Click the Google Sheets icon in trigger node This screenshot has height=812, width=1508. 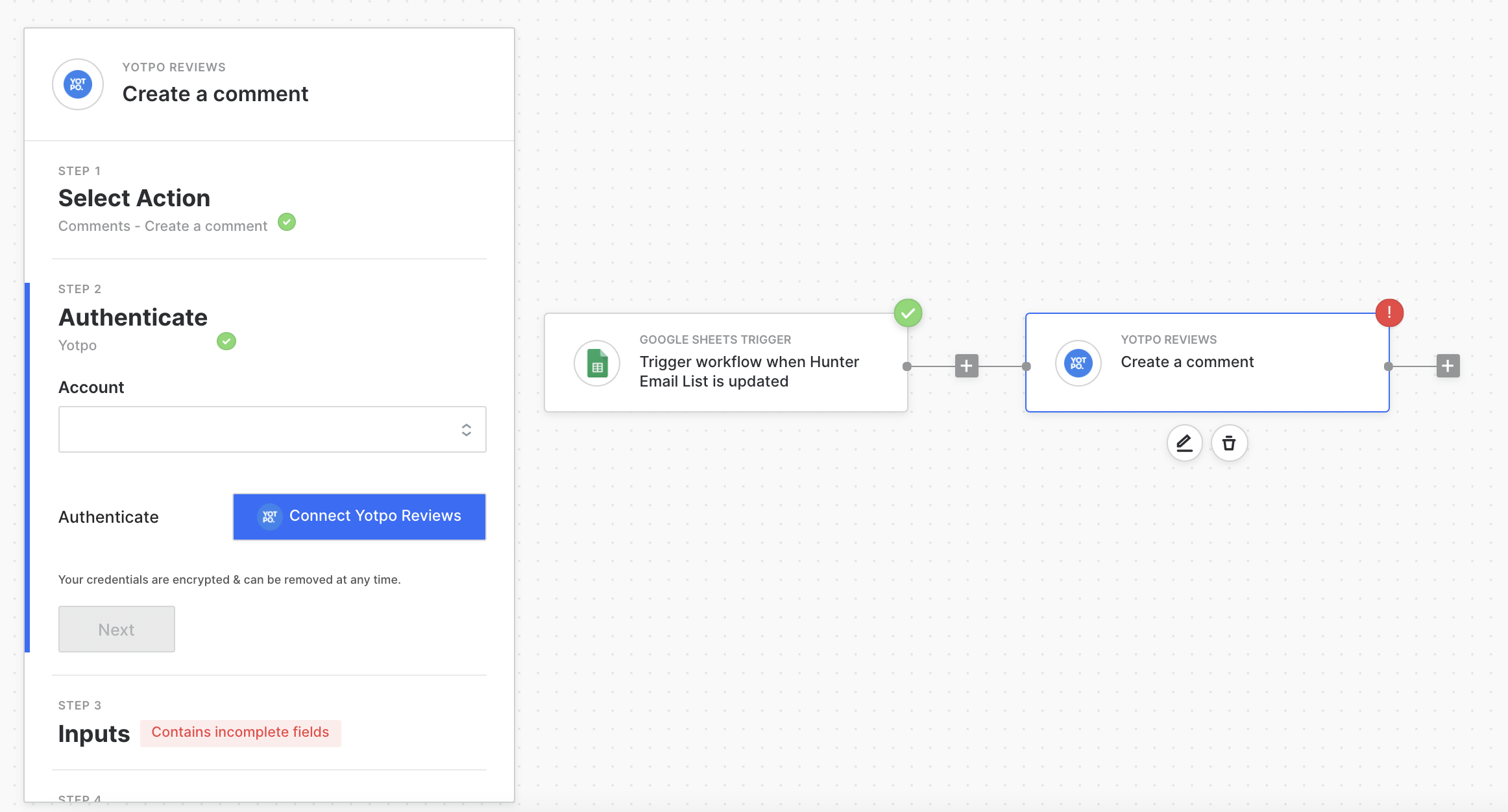click(597, 363)
